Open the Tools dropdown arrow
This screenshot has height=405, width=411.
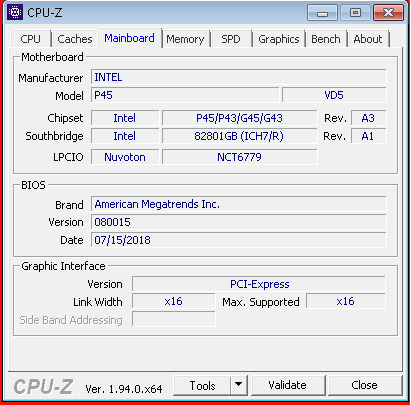coord(238,385)
